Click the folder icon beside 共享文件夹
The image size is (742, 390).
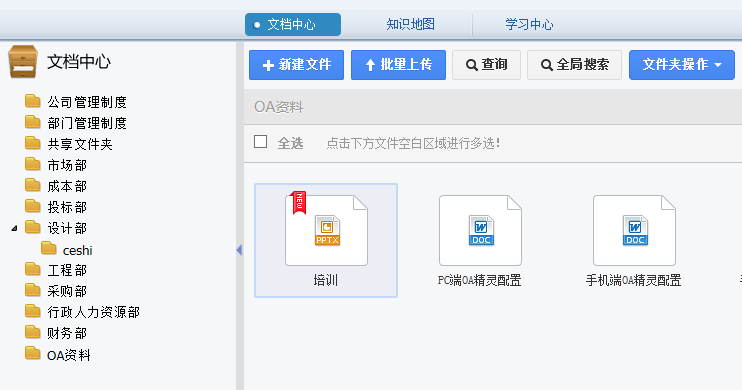(x=33, y=143)
